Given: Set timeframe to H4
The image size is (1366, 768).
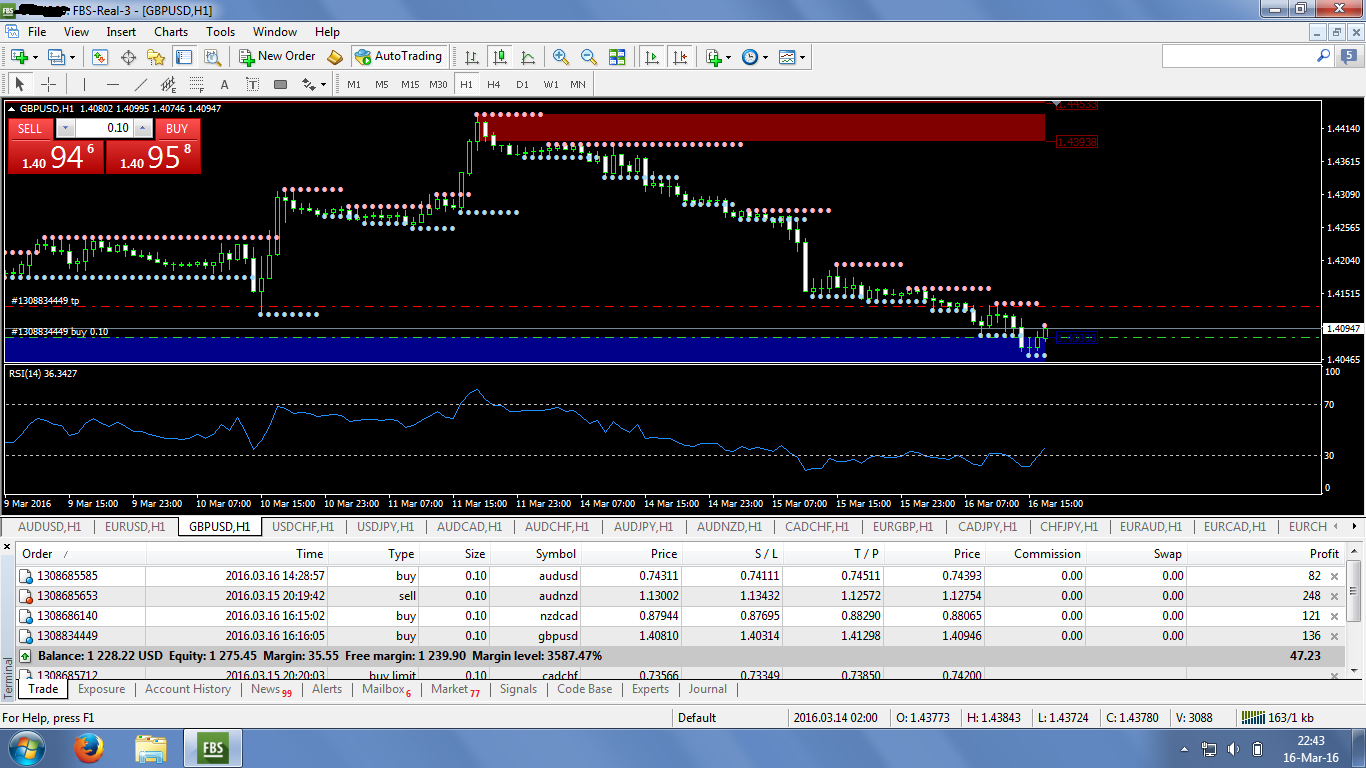Looking at the screenshot, I should point(493,84).
